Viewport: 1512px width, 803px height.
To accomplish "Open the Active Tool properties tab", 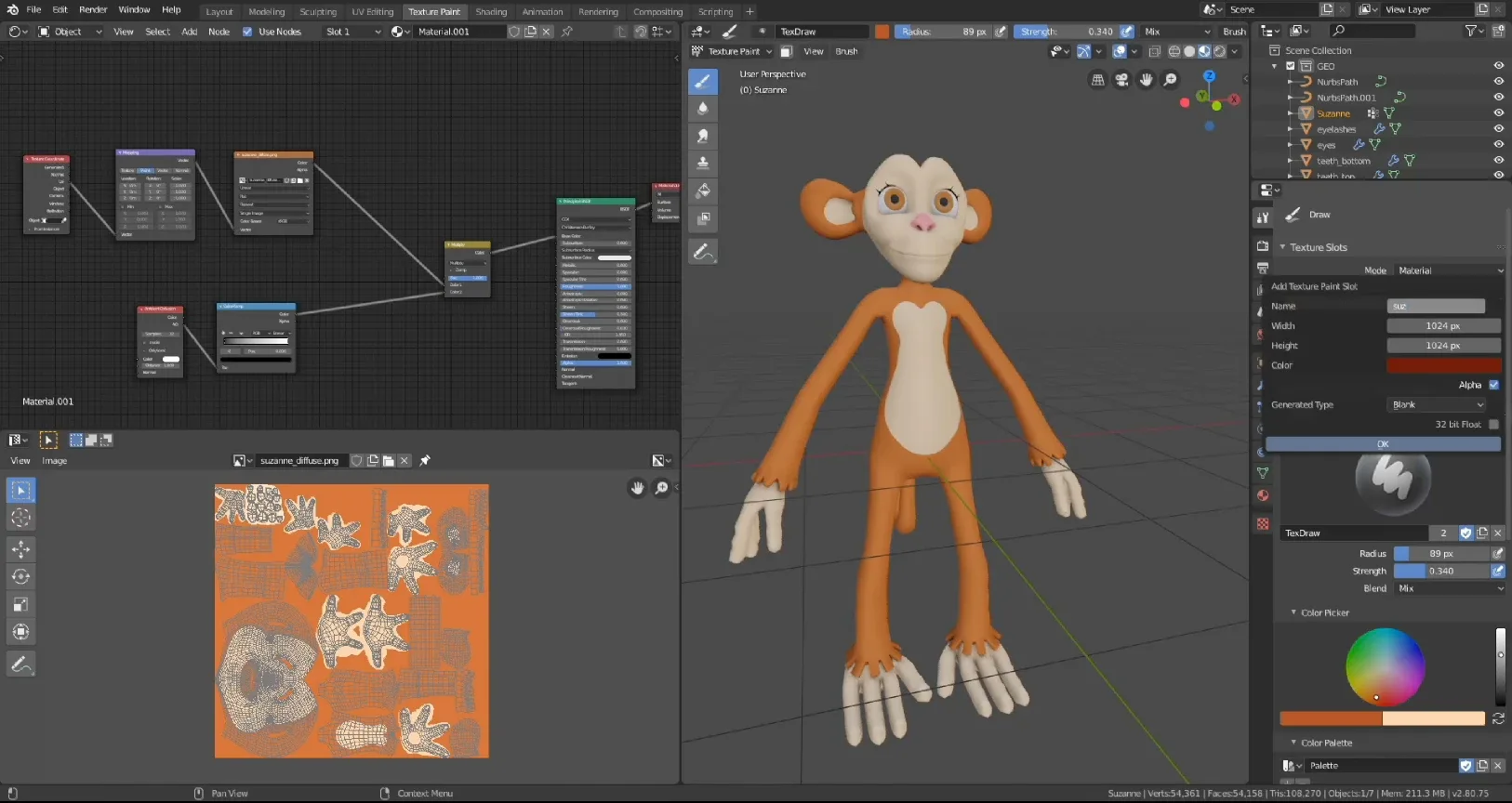I will coord(1262,217).
